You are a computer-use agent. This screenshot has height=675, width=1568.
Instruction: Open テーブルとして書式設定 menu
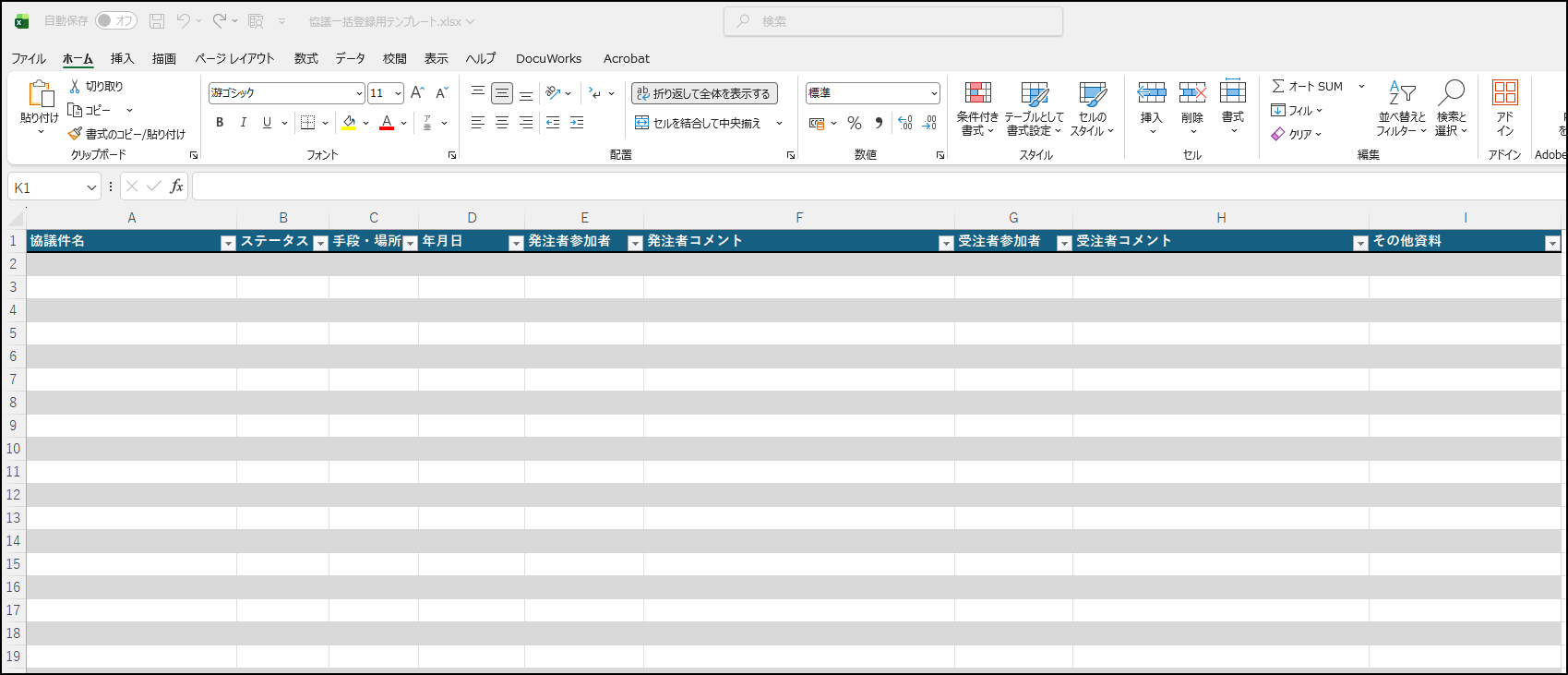(1035, 109)
